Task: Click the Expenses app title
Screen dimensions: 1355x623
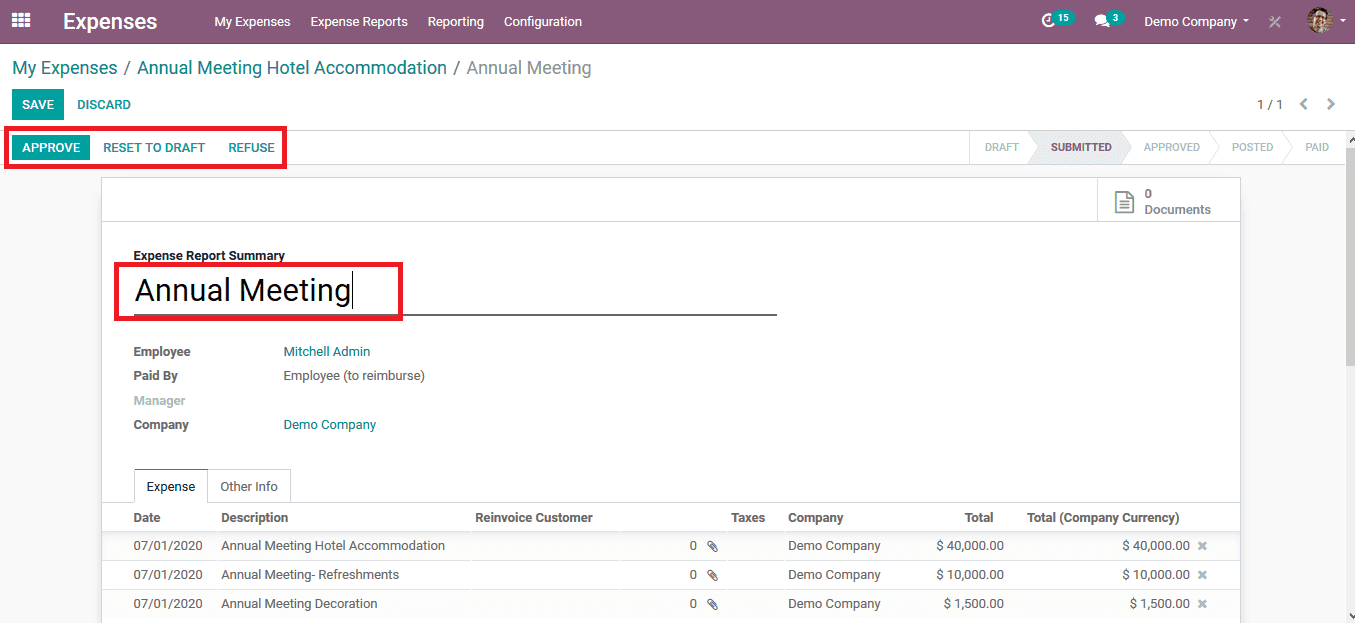Action: point(110,21)
